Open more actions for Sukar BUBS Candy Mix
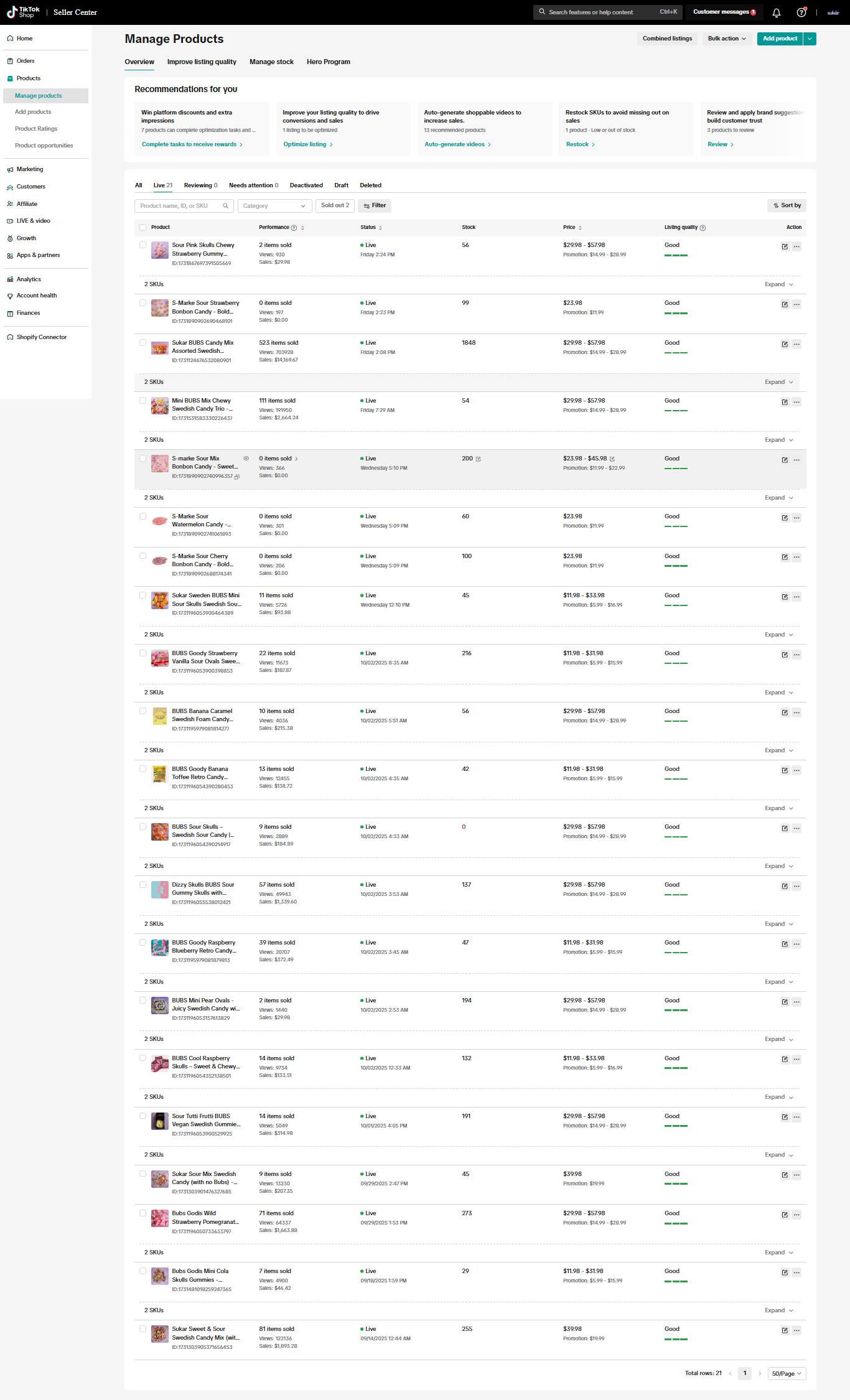Image resolution: width=850 pixels, height=1400 pixels. coord(796,344)
